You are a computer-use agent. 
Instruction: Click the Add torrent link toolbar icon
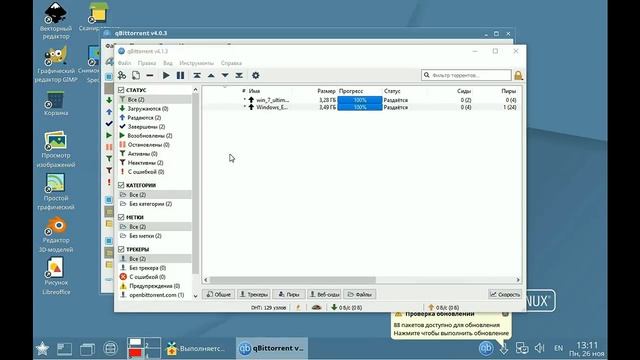122,75
